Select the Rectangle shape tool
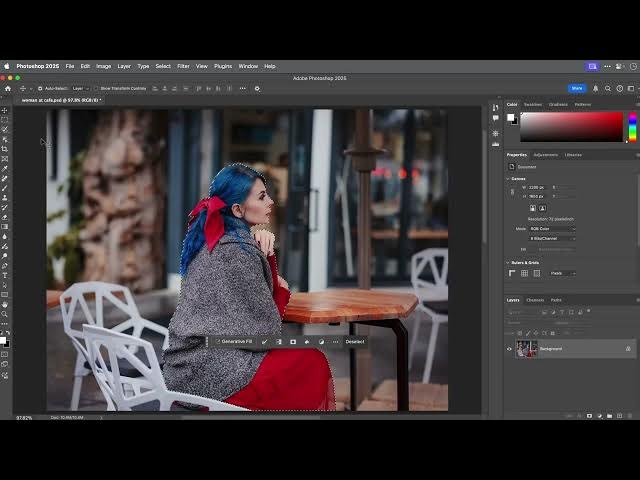640x480 pixels. point(4,295)
